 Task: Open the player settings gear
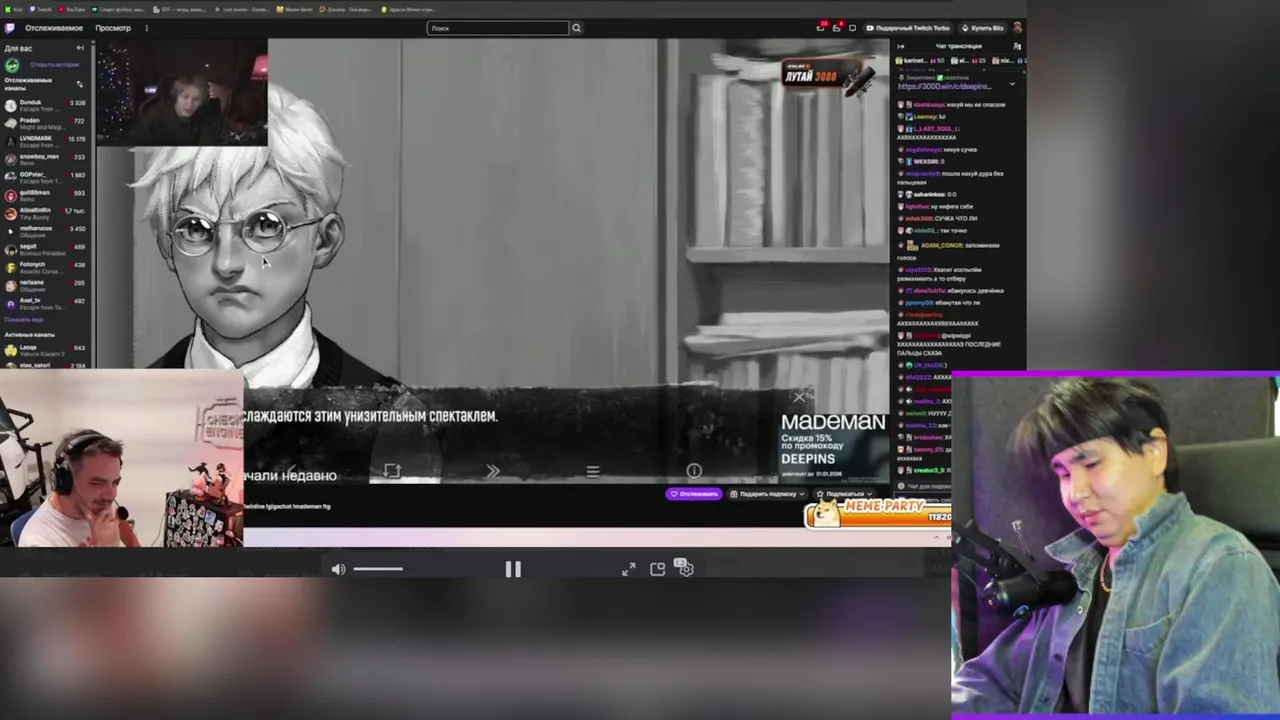click(x=685, y=568)
